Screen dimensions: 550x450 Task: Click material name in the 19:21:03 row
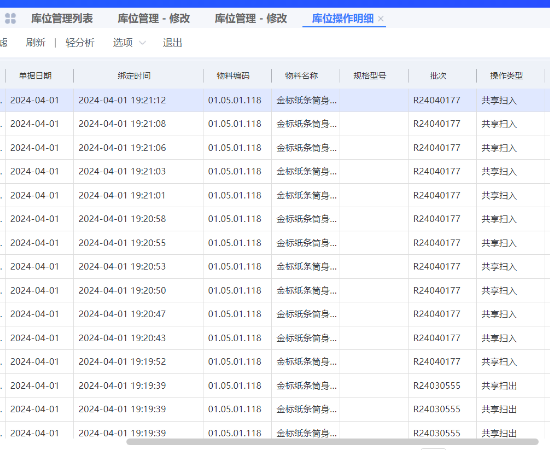[307, 172]
